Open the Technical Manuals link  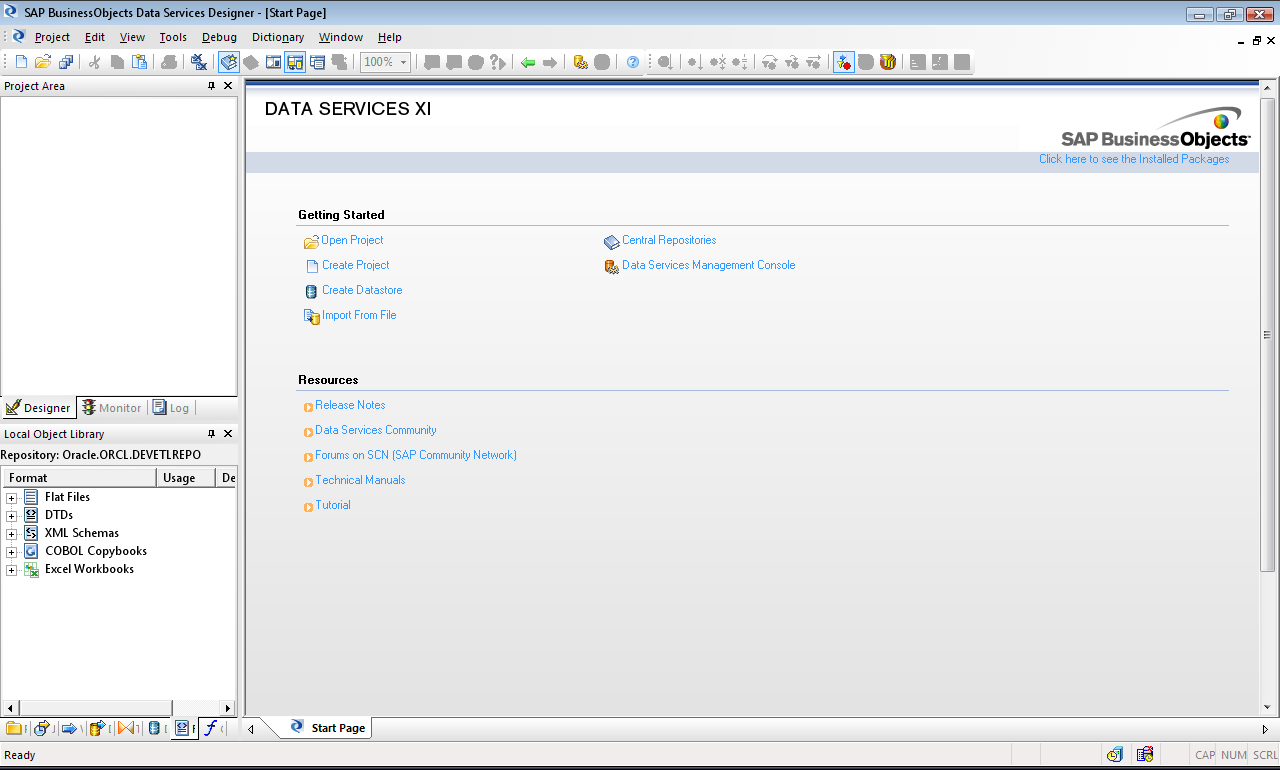(x=360, y=480)
